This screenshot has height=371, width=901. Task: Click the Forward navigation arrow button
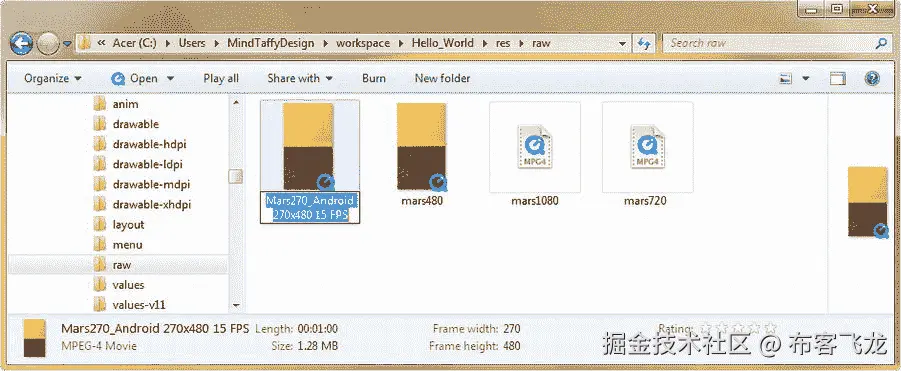[48, 43]
